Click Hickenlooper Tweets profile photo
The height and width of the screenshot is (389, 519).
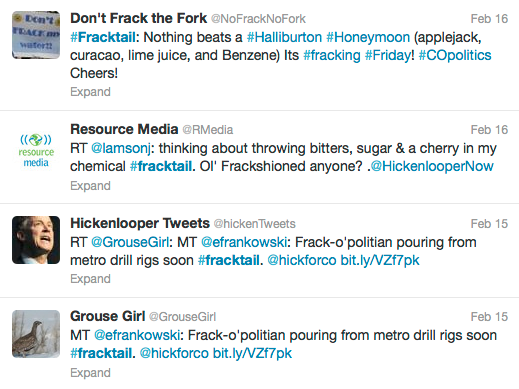click(x=36, y=240)
